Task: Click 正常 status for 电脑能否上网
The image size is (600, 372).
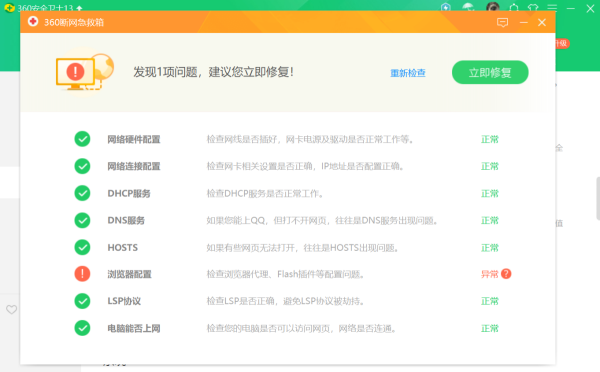Action: (489, 328)
